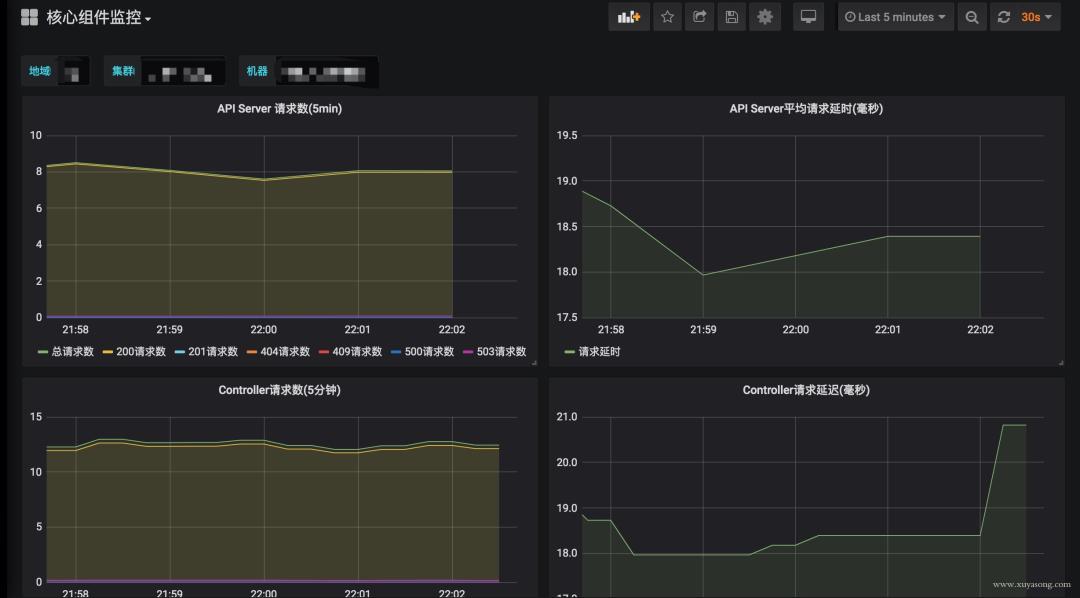The image size is (1080, 598).
Task: Refresh the dashboard using the refresh icon
Action: [x=1004, y=17]
